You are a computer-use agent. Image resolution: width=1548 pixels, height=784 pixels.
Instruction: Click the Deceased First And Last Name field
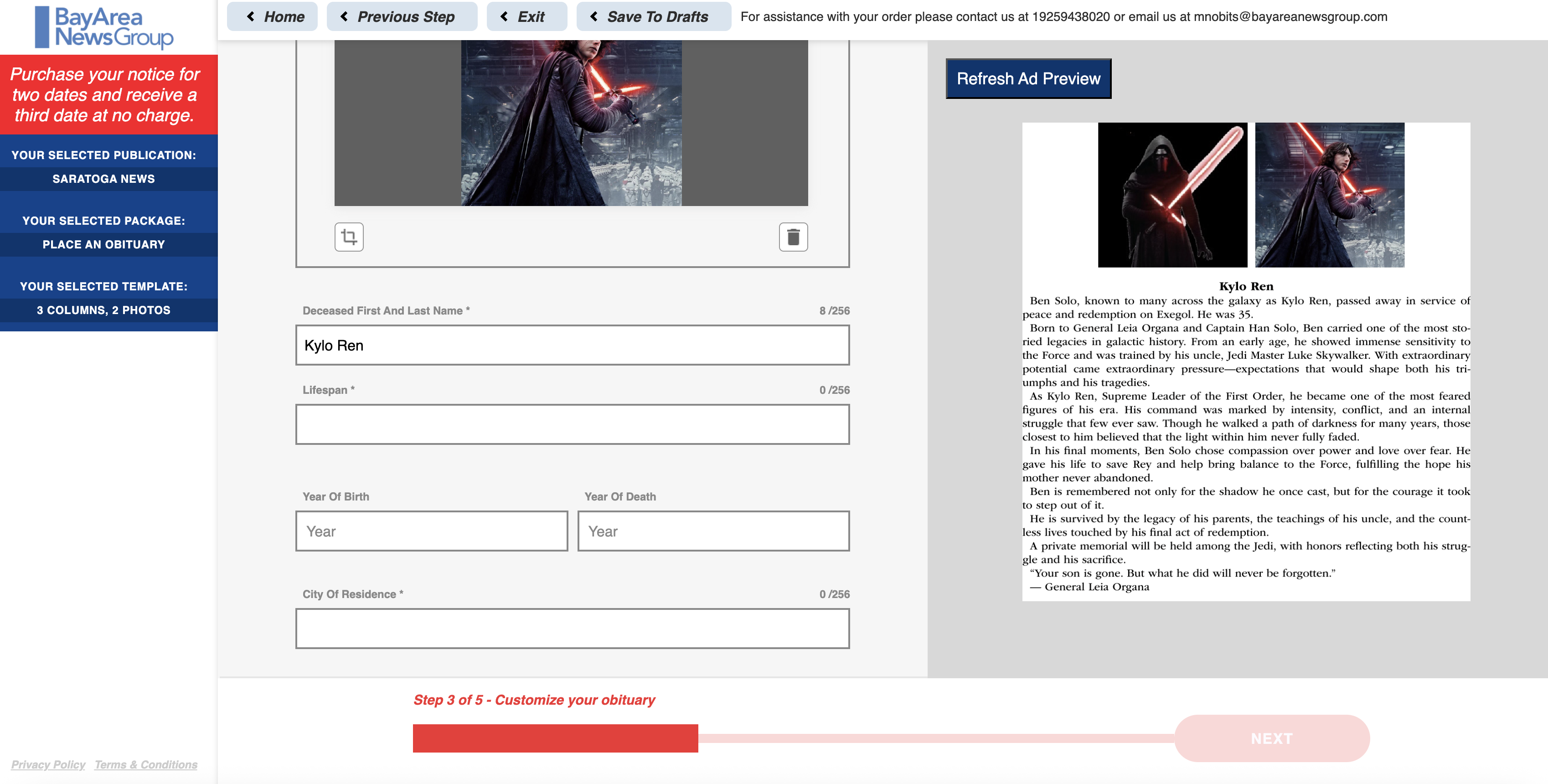[x=572, y=346]
